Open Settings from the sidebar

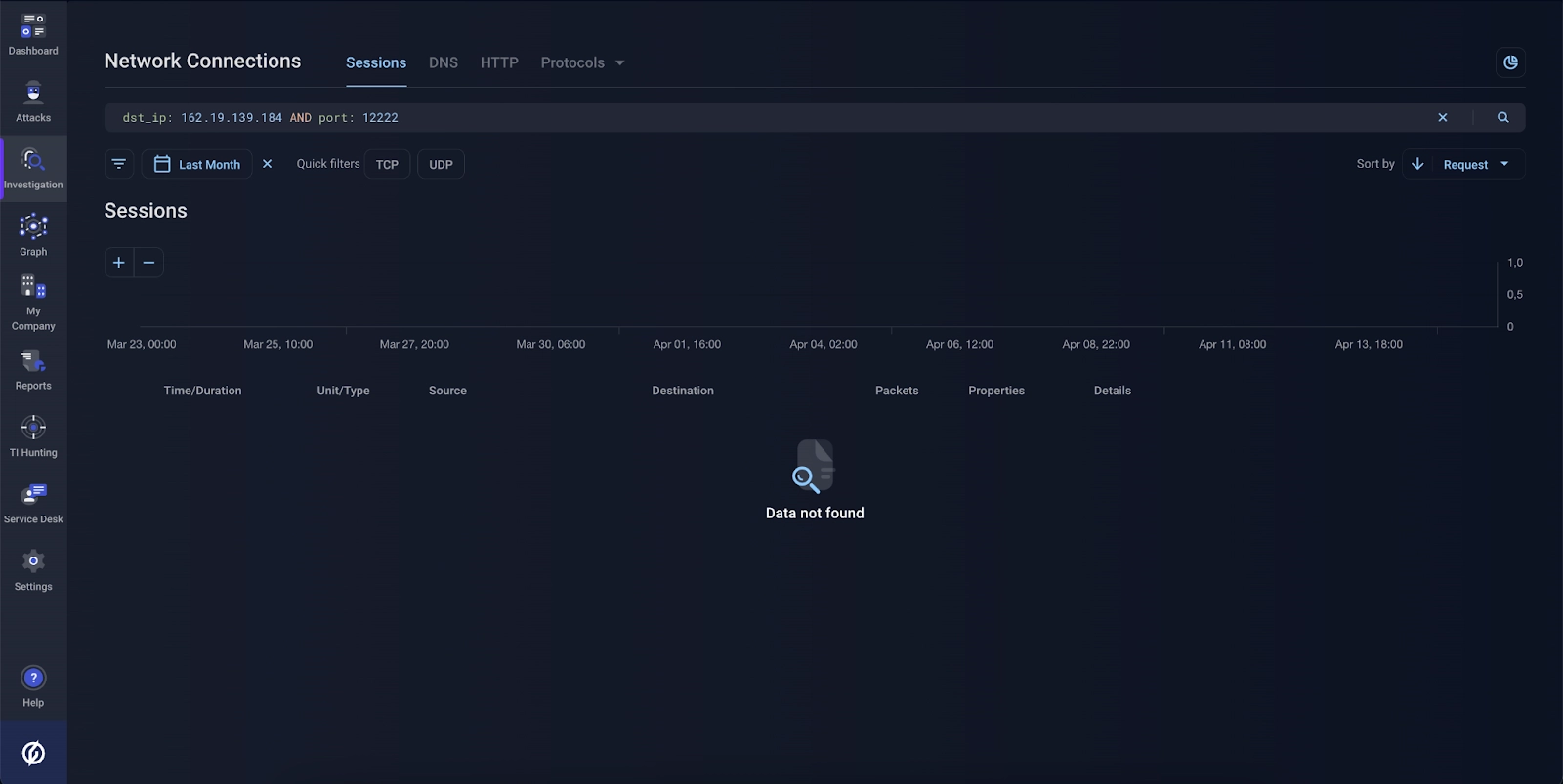[x=33, y=569]
